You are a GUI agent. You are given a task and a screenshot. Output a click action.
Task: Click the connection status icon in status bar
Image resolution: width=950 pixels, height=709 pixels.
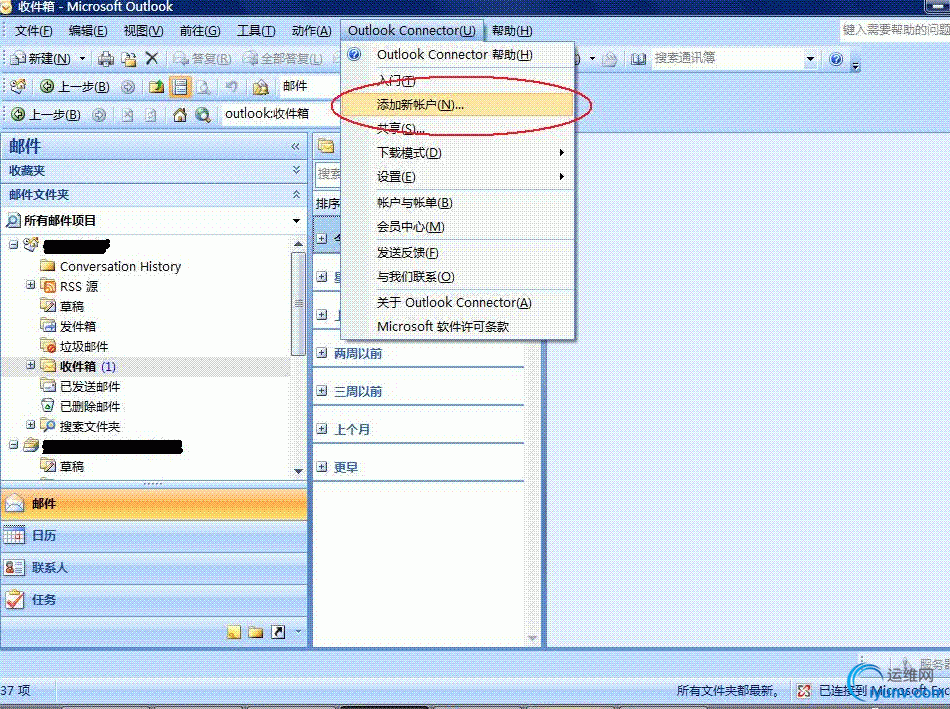click(804, 691)
